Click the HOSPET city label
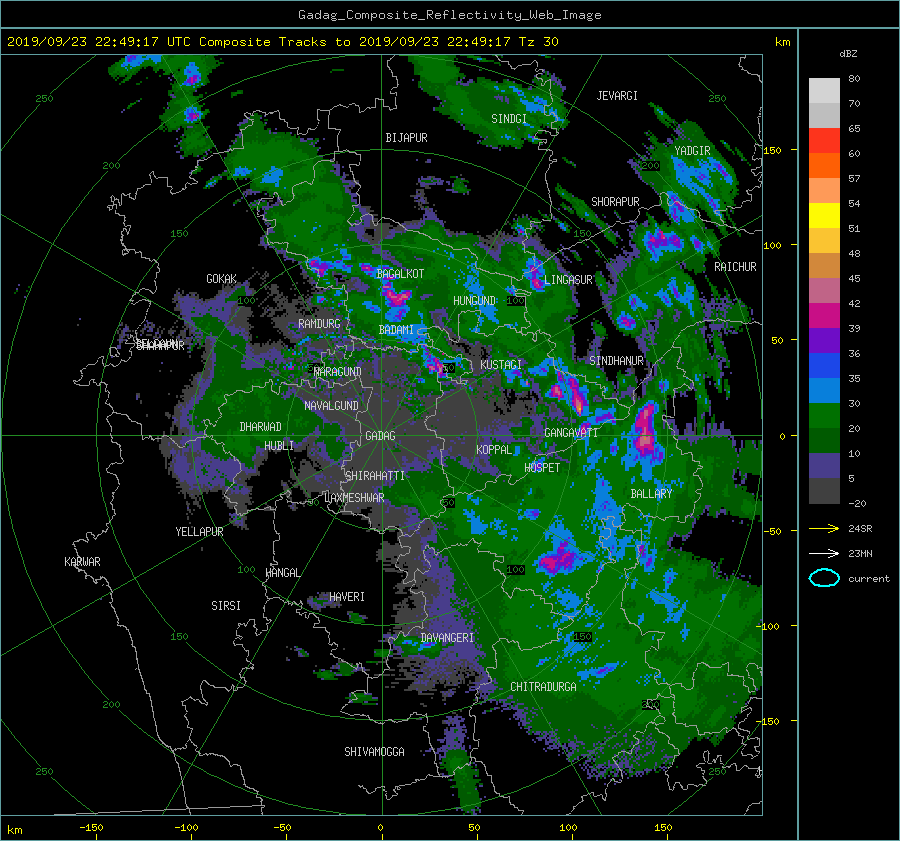The image size is (900, 841). coord(542,468)
